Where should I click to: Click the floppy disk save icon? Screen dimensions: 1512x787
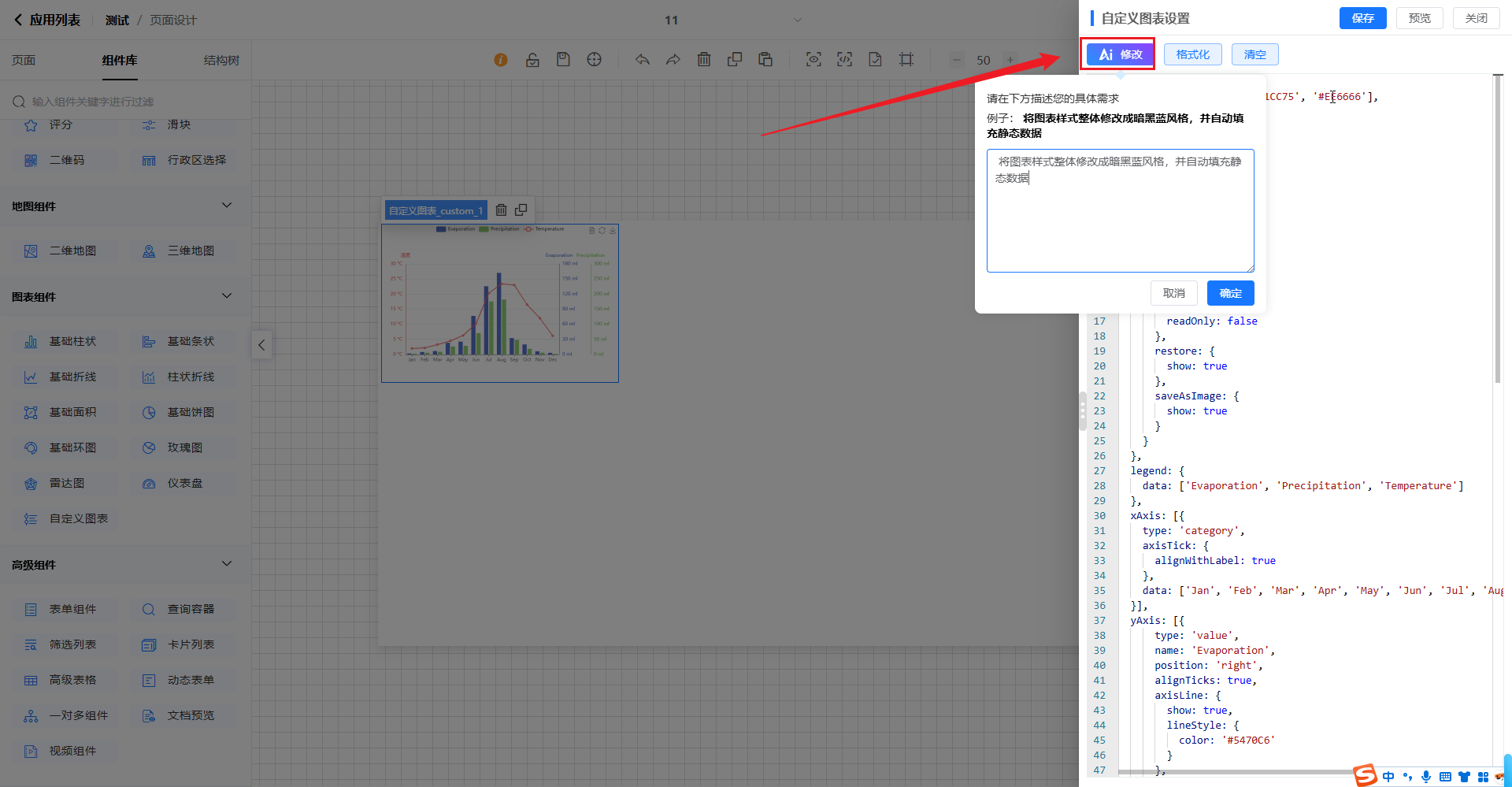pos(563,60)
